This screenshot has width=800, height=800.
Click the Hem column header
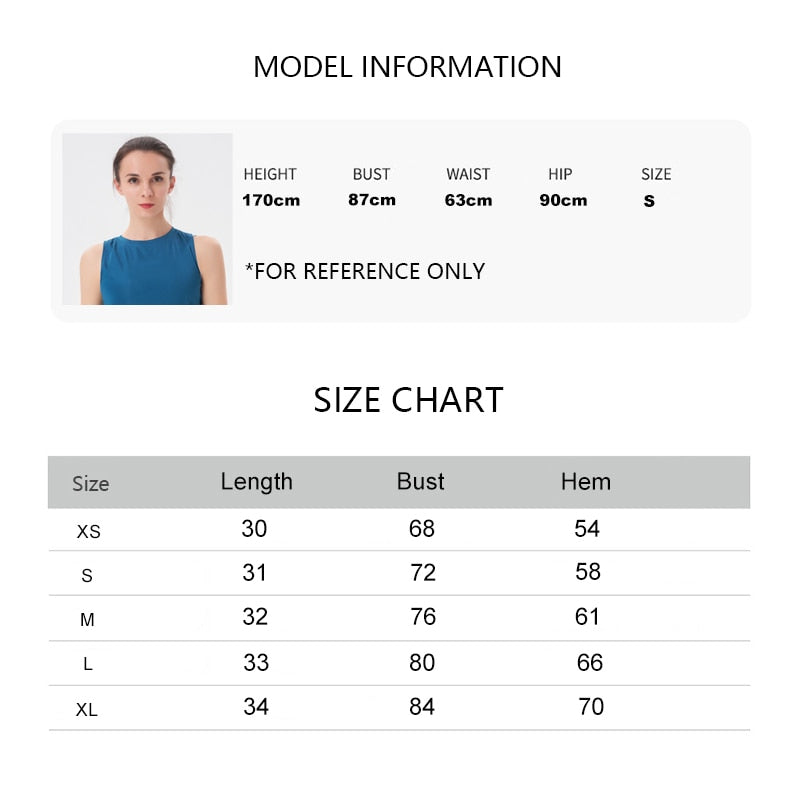585,482
